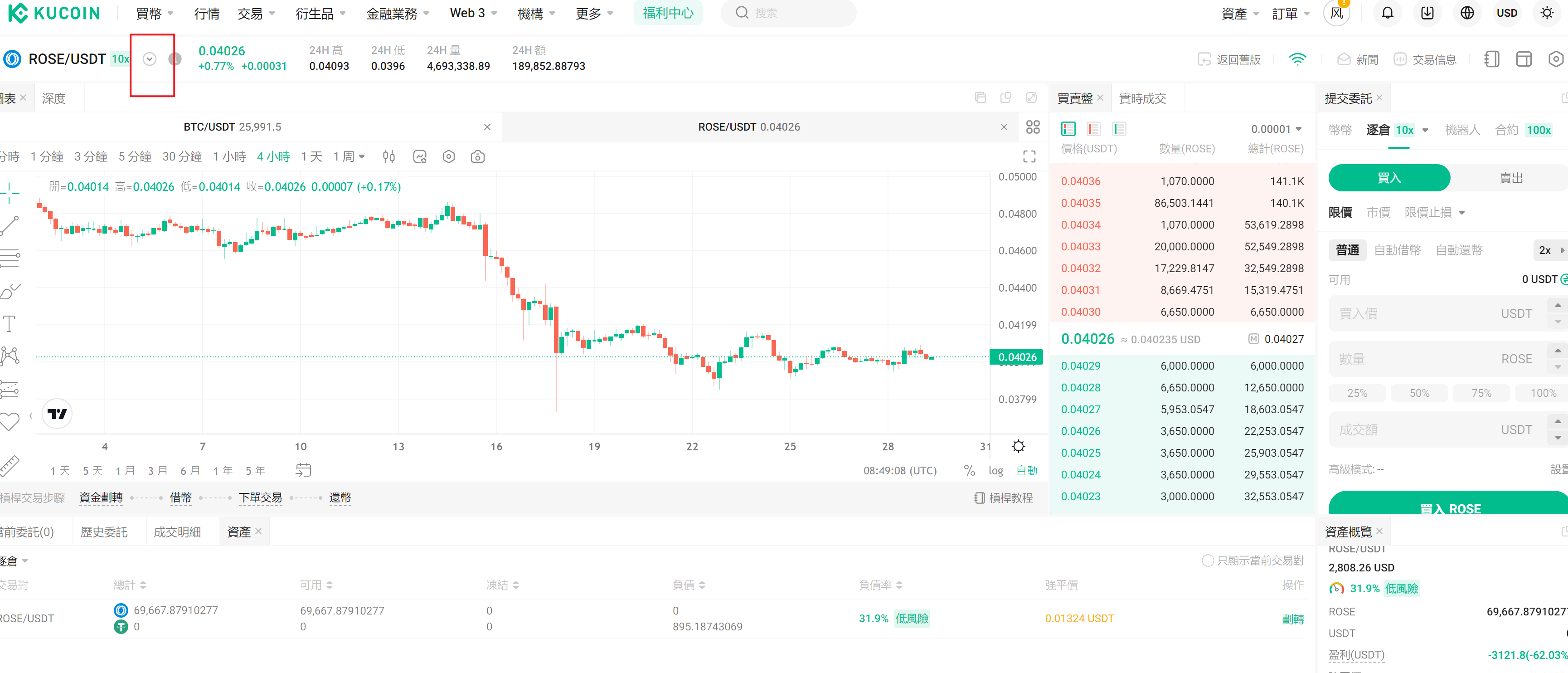Select the 買入 buy side
1568x673 pixels.
1389,177
